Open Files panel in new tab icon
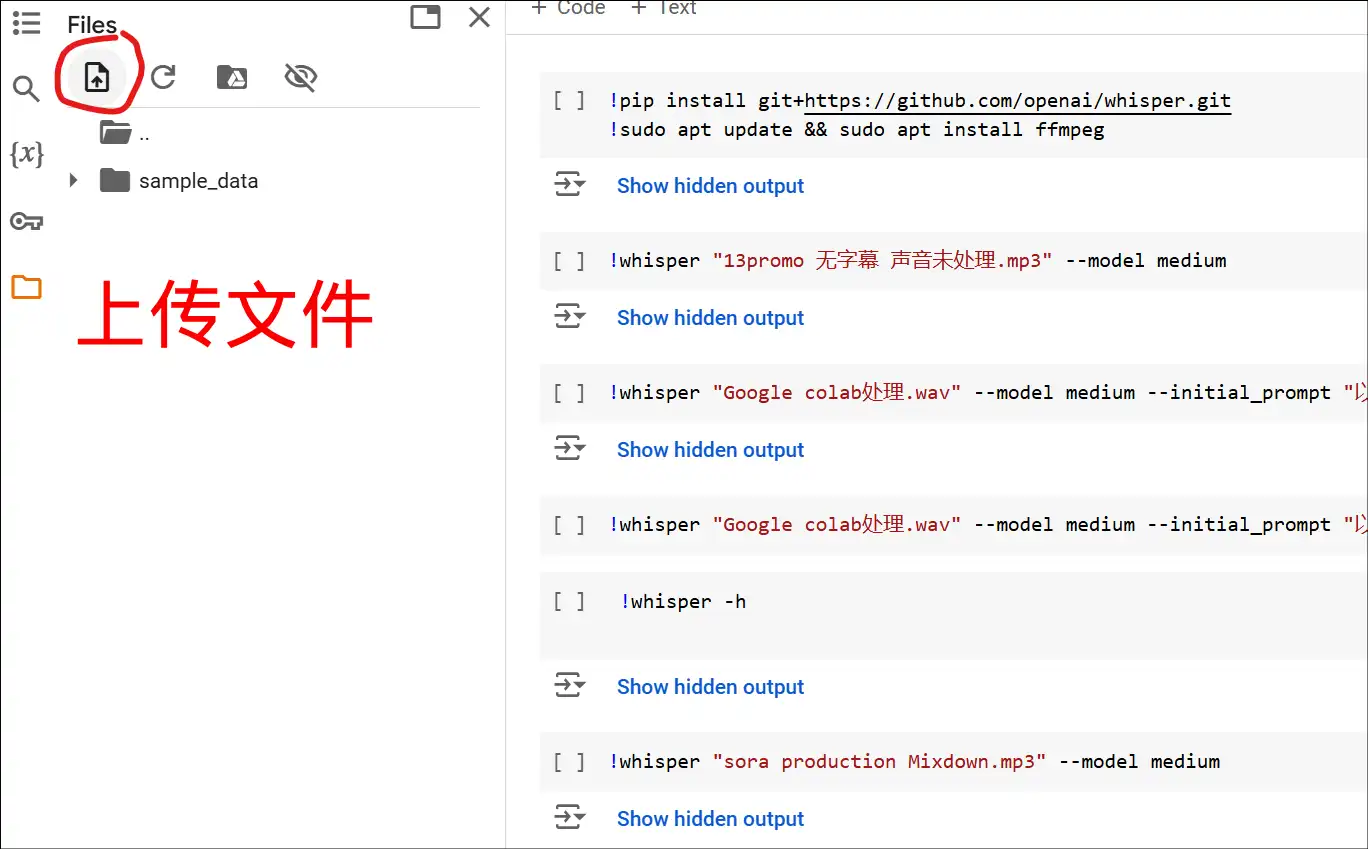This screenshot has width=1368, height=849. [425, 17]
